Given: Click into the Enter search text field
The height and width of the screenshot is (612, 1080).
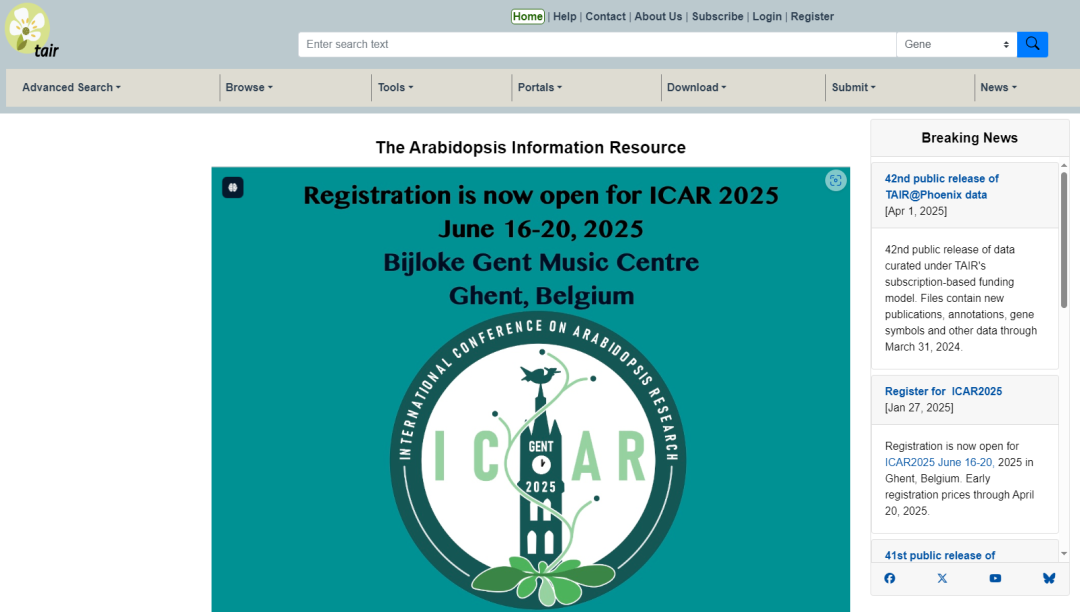Looking at the screenshot, I should pos(596,44).
